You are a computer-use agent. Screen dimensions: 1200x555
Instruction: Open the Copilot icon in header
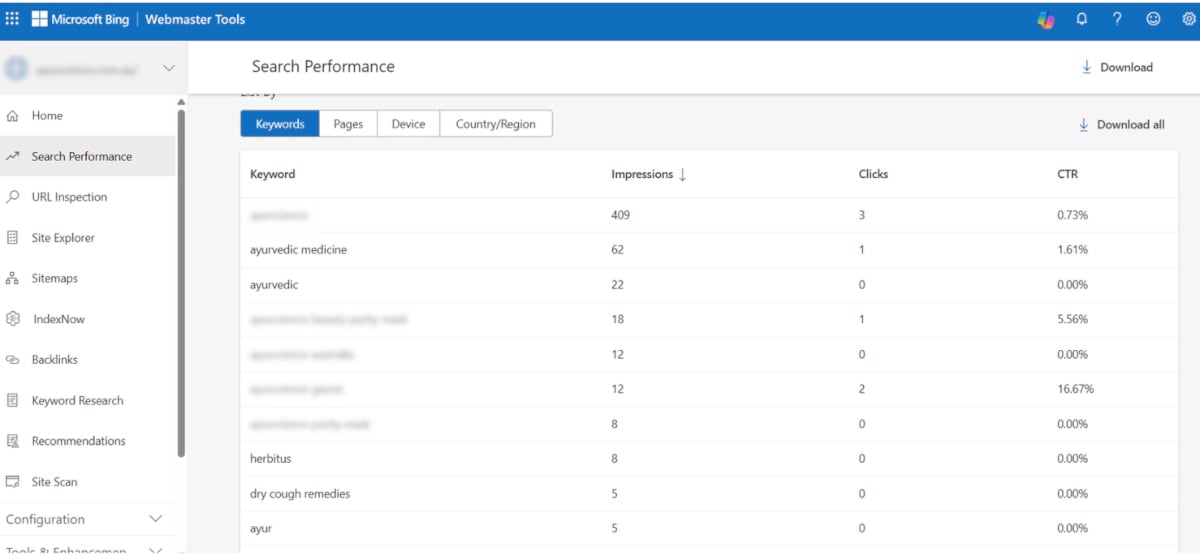click(x=1046, y=19)
